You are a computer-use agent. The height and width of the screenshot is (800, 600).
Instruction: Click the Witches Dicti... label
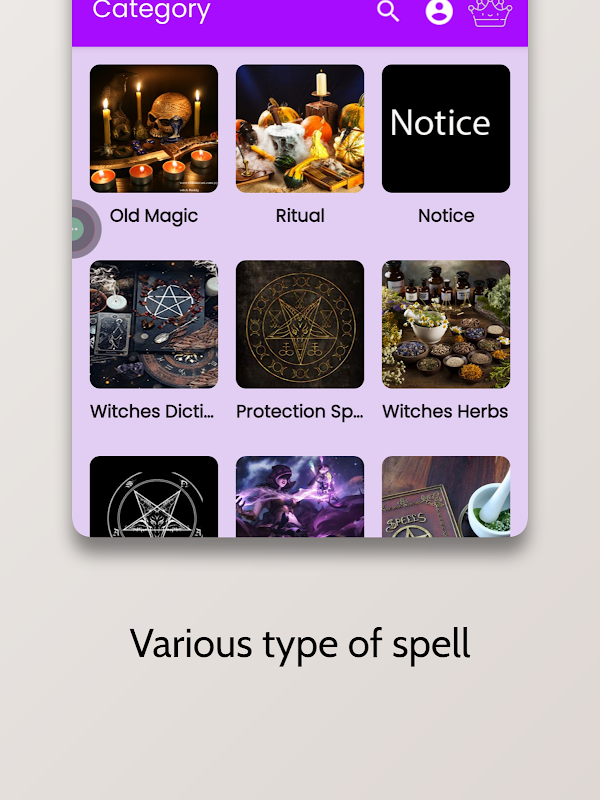pos(152,411)
